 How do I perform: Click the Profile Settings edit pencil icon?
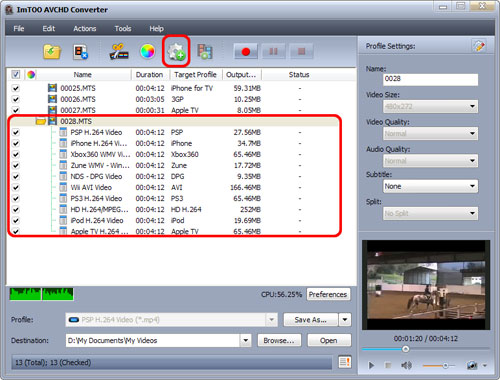(479, 46)
